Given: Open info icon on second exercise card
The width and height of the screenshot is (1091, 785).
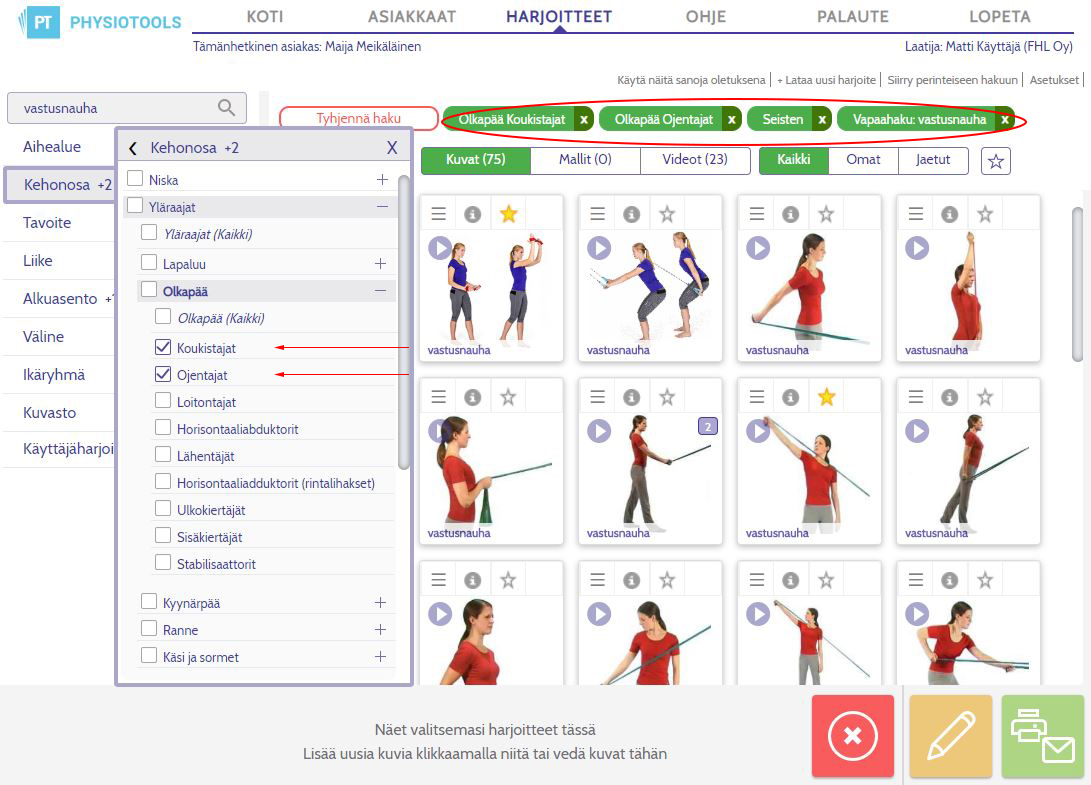Looking at the screenshot, I should click(632, 214).
